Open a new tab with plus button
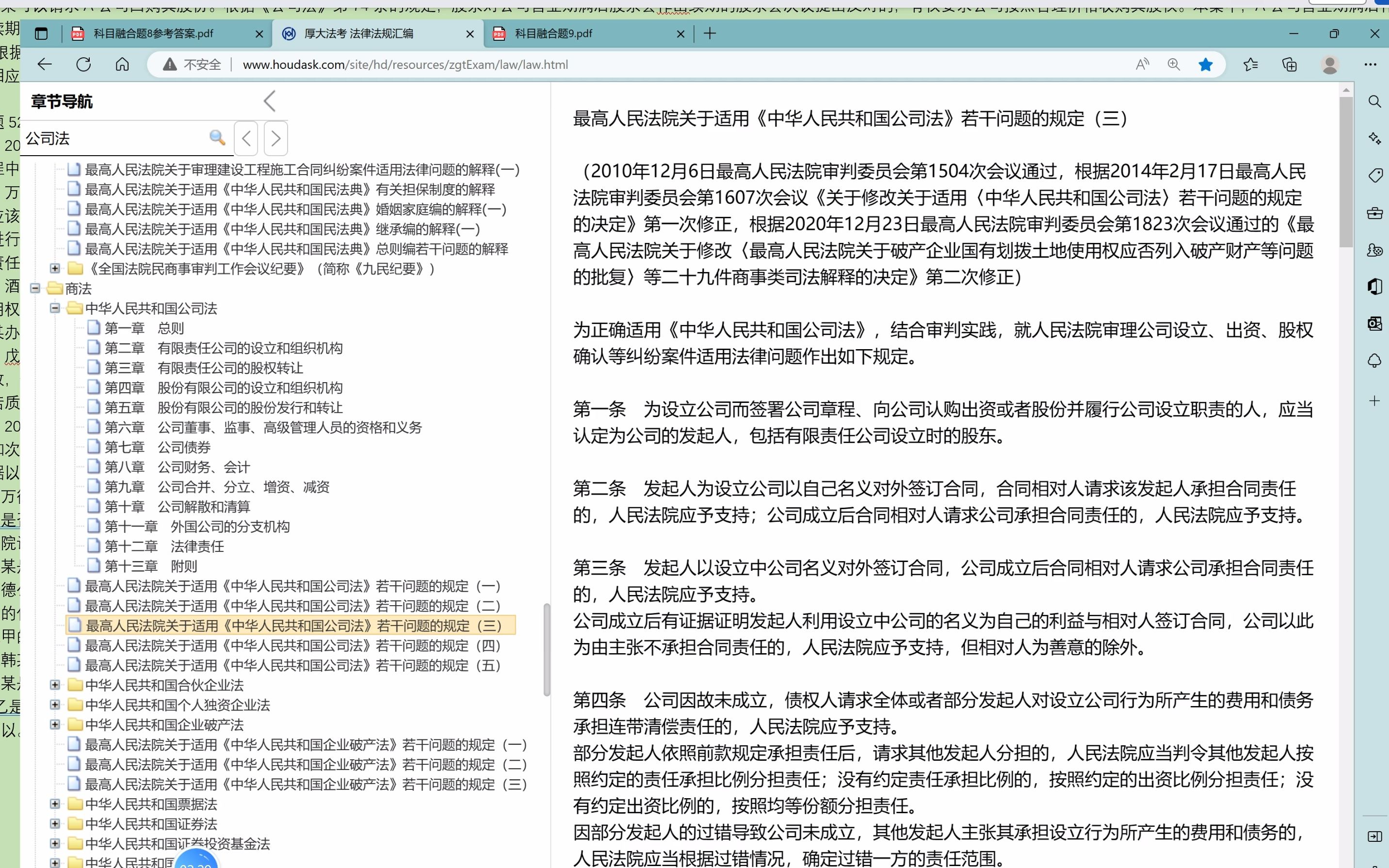The height and width of the screenshot is (868, 1389). [x=710, y=33]
